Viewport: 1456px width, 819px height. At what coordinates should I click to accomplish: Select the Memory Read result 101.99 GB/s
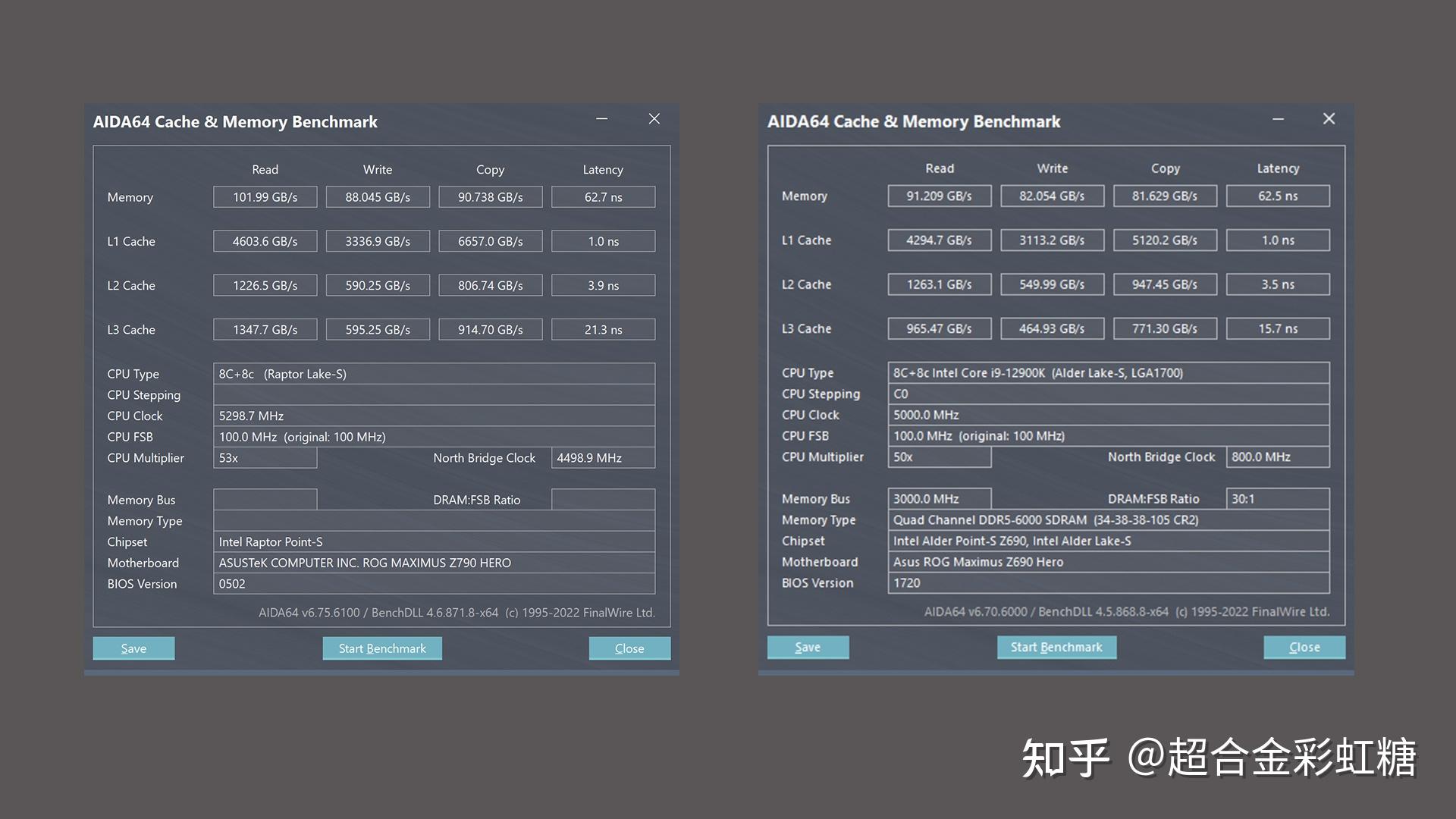click(x=265, y=196)
